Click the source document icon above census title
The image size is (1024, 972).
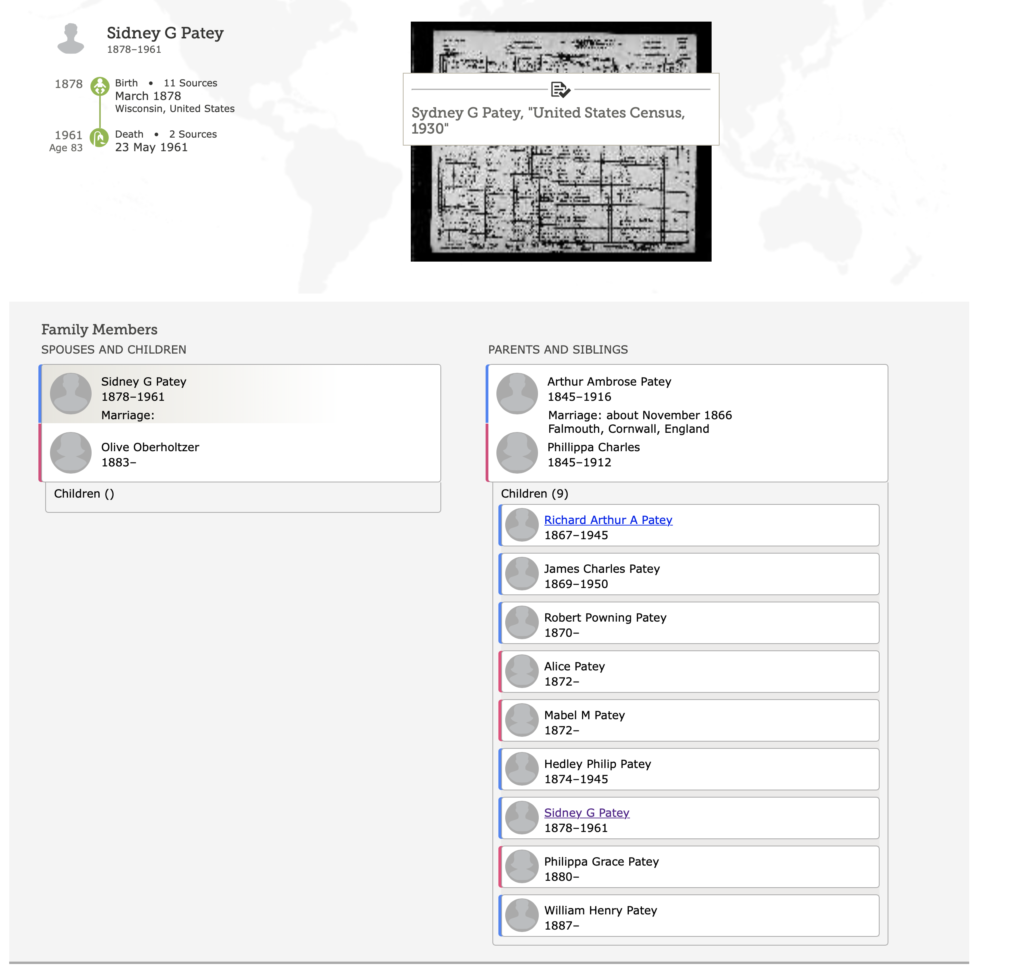560,89
